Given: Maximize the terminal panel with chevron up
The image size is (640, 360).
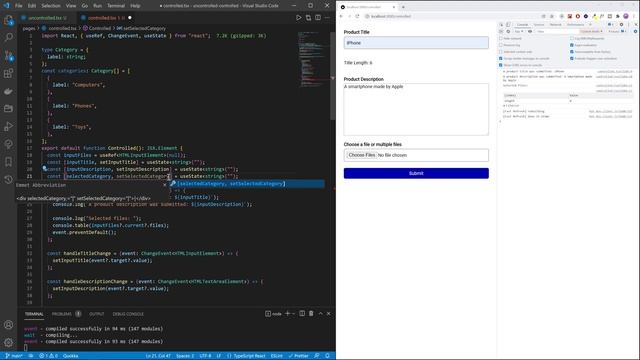Looking at the screenshot, I should (x=320, y=313).
